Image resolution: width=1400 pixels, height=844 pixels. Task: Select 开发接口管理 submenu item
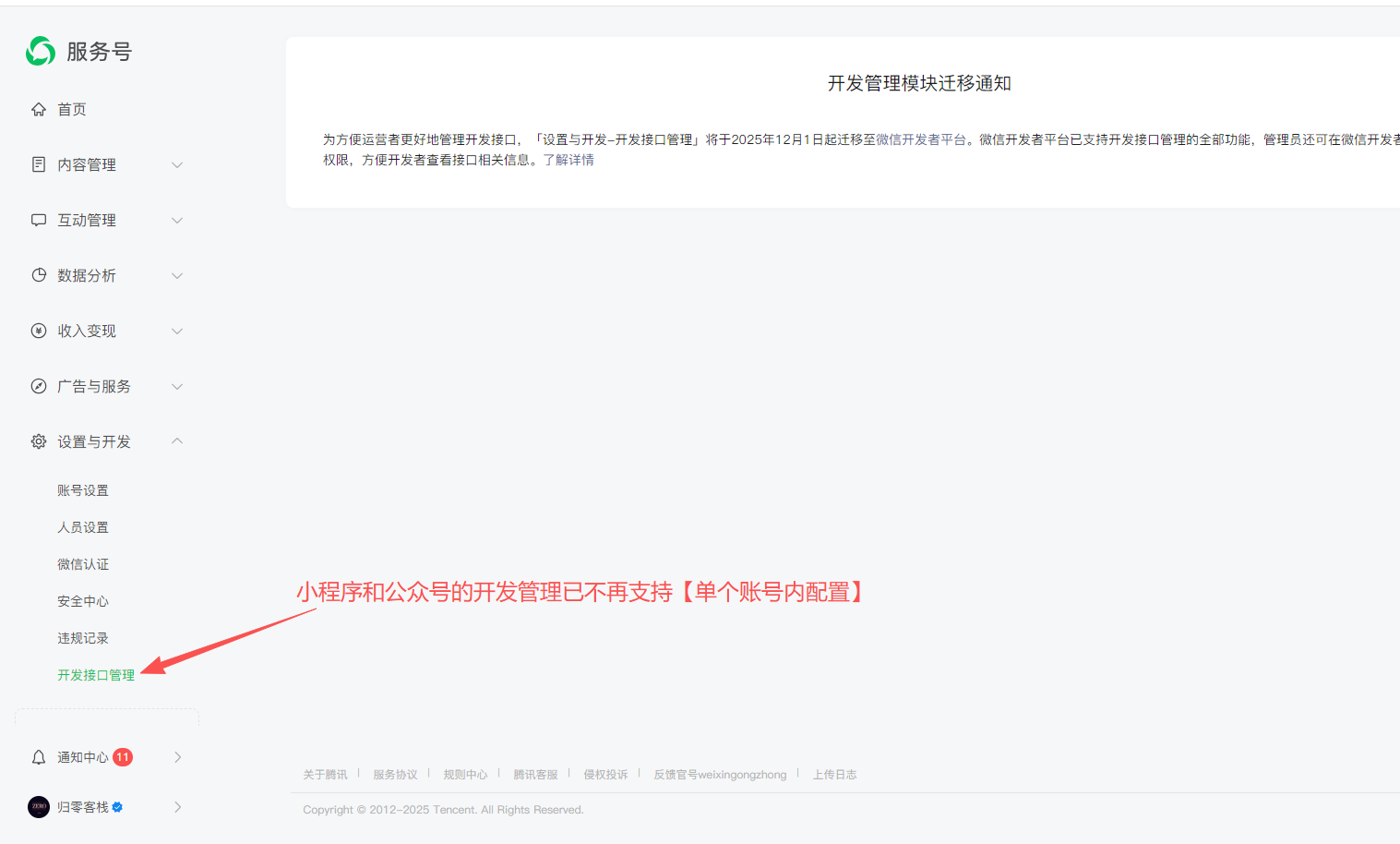point(96,675)
